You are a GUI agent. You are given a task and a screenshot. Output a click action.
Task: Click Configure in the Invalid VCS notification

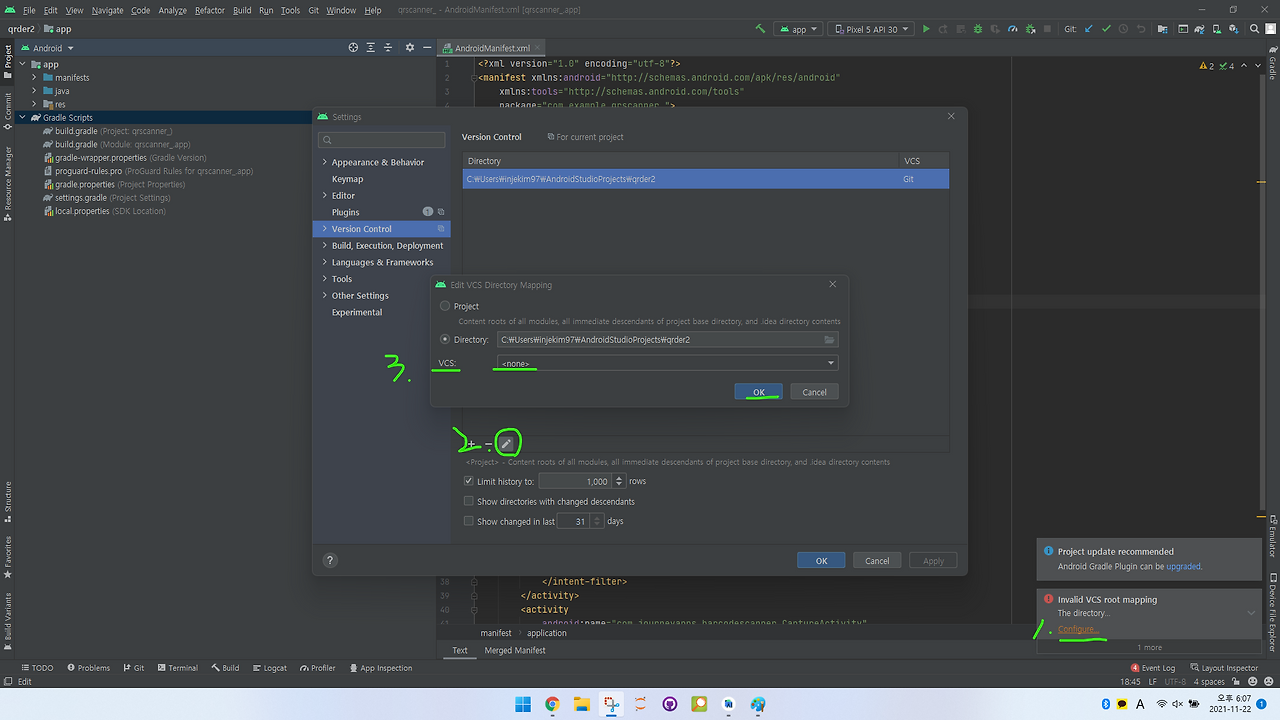click(1077, 629)
